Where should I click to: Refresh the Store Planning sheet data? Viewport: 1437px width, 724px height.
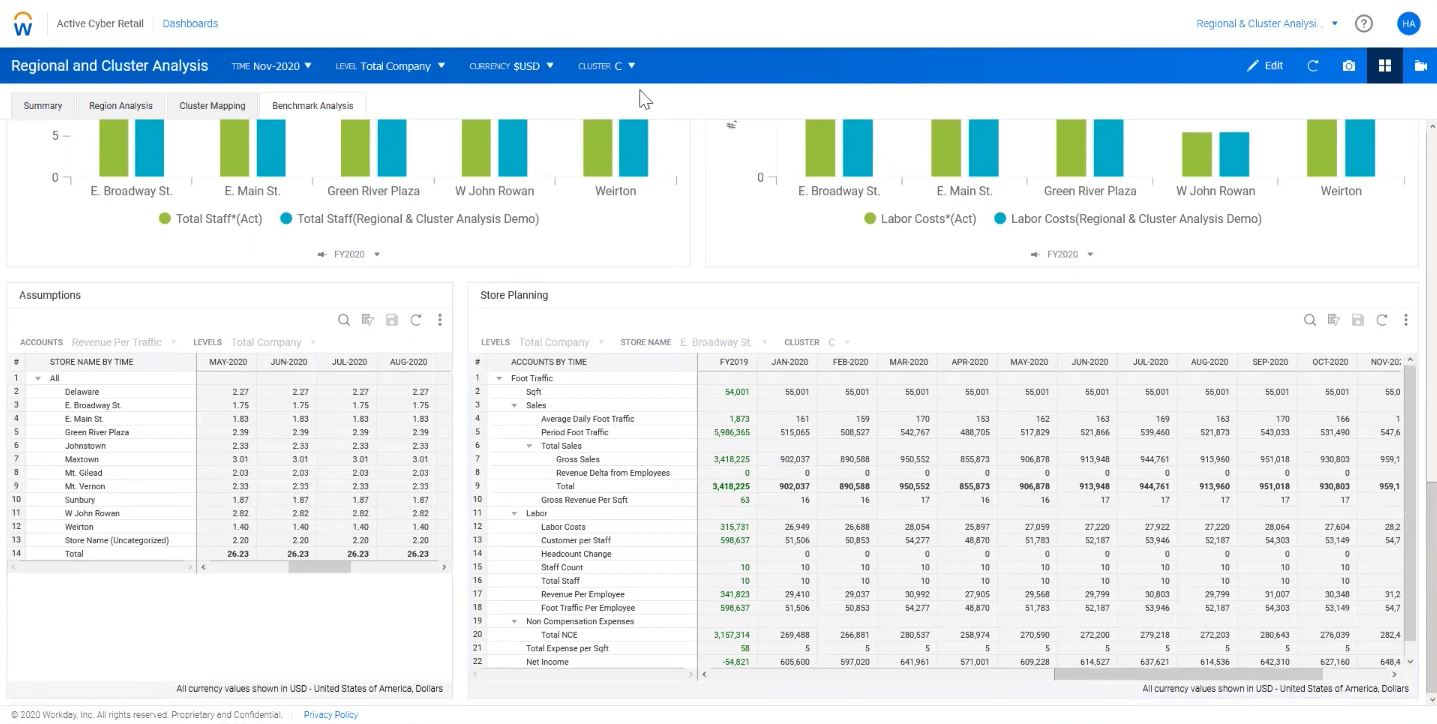coord(1383,320)
